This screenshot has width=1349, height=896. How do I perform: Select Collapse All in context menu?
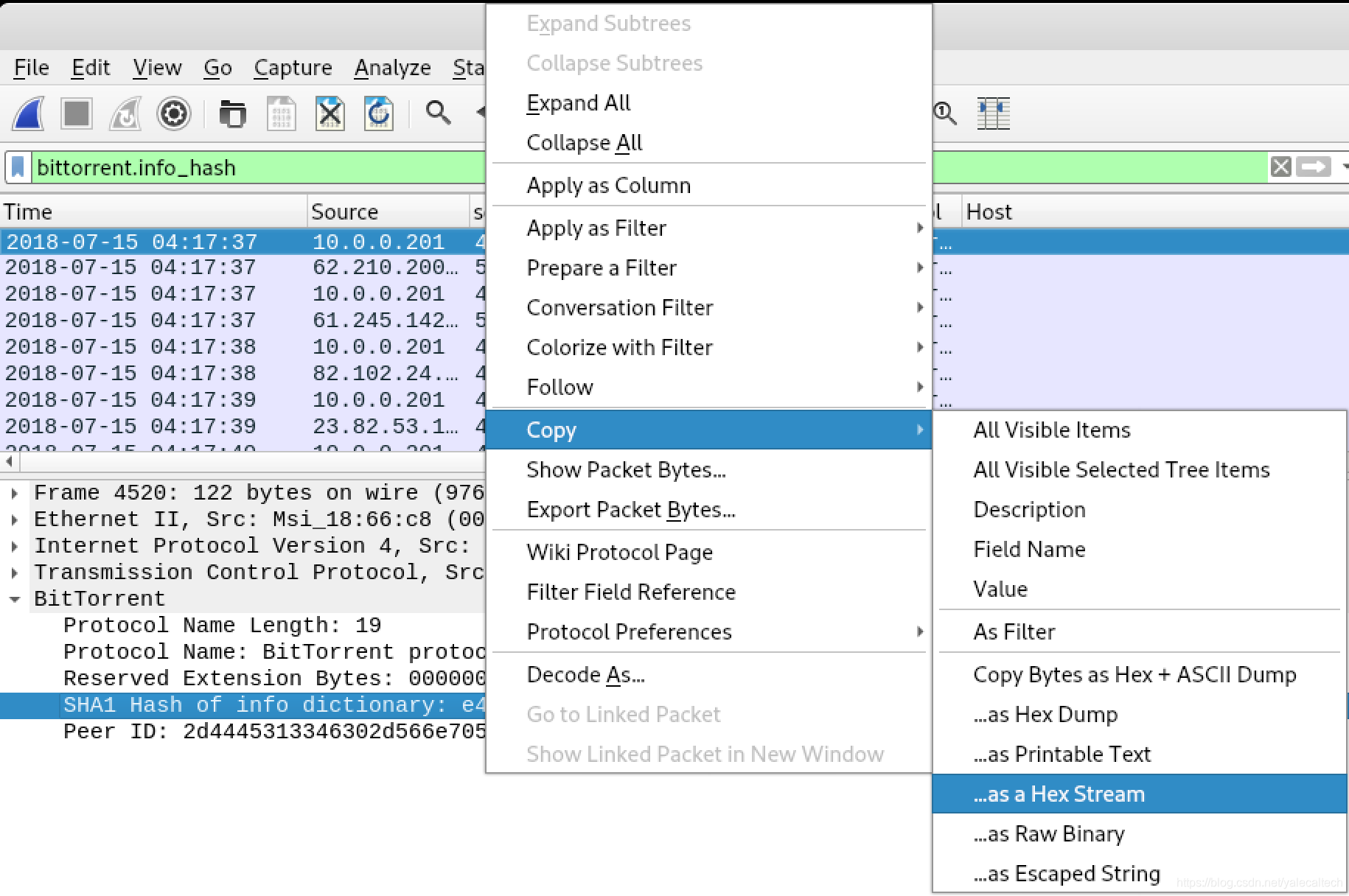[x=708, y=143]
